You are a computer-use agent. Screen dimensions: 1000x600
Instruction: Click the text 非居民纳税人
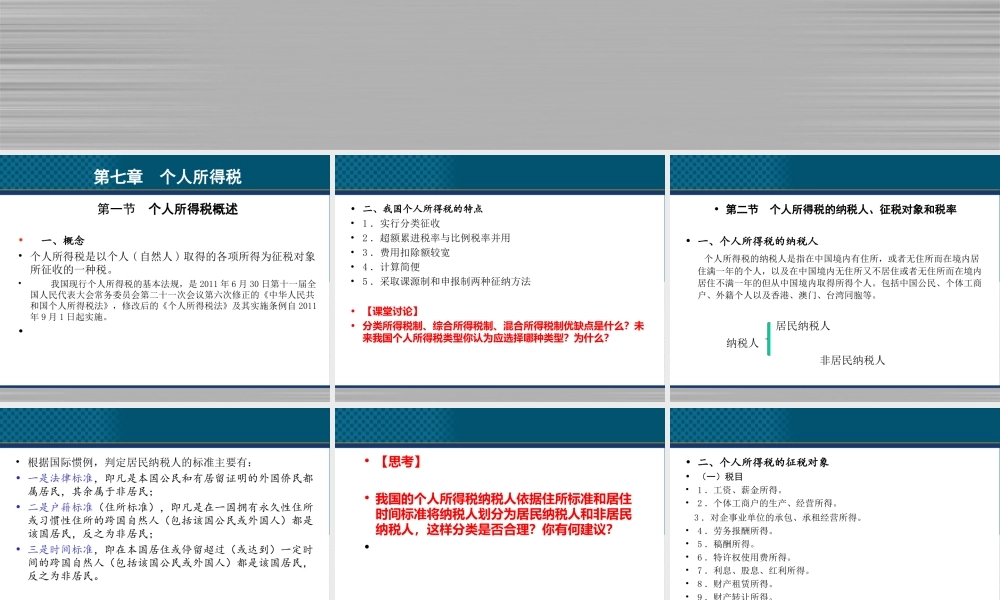tap(853, 358)
